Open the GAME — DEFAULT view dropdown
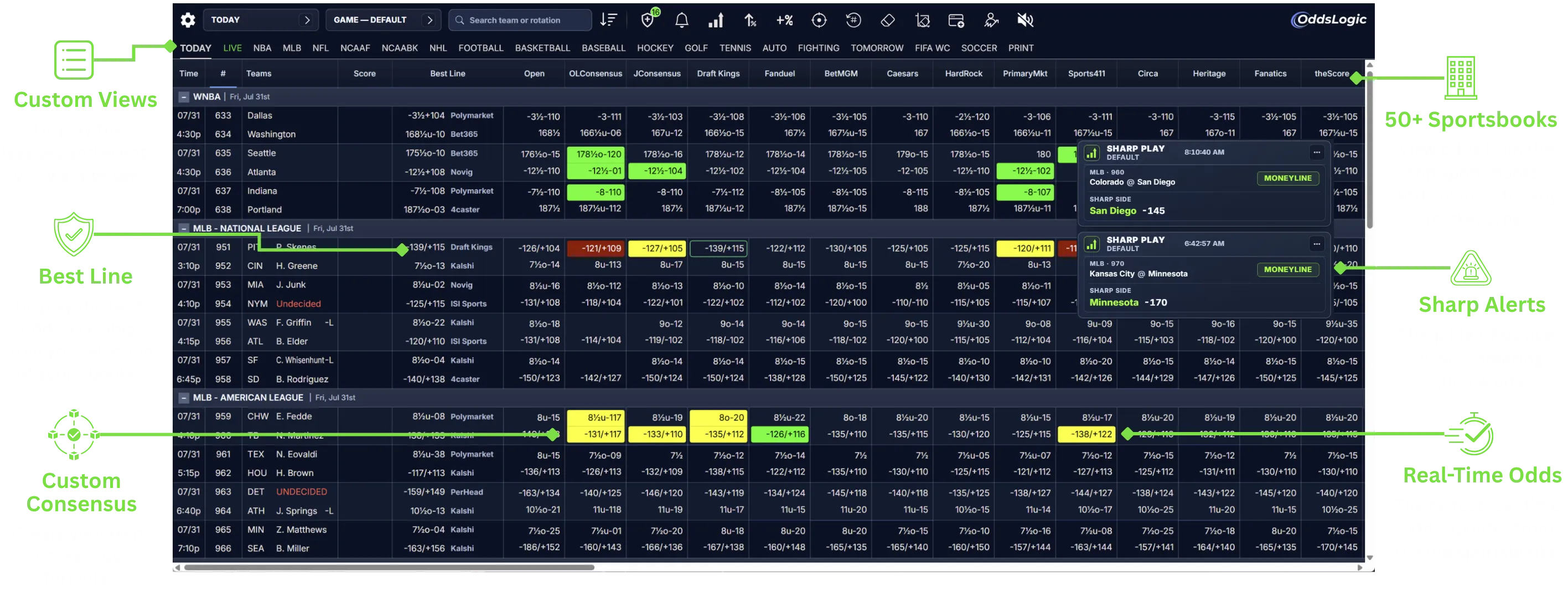The width and height of the screenshot is (1568, 591). tap(384, 20)
